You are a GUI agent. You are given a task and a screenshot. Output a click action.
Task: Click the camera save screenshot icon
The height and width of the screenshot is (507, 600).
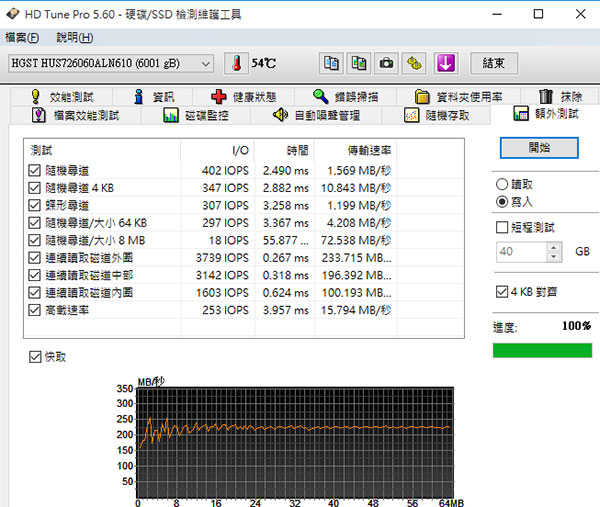point(386,63)
